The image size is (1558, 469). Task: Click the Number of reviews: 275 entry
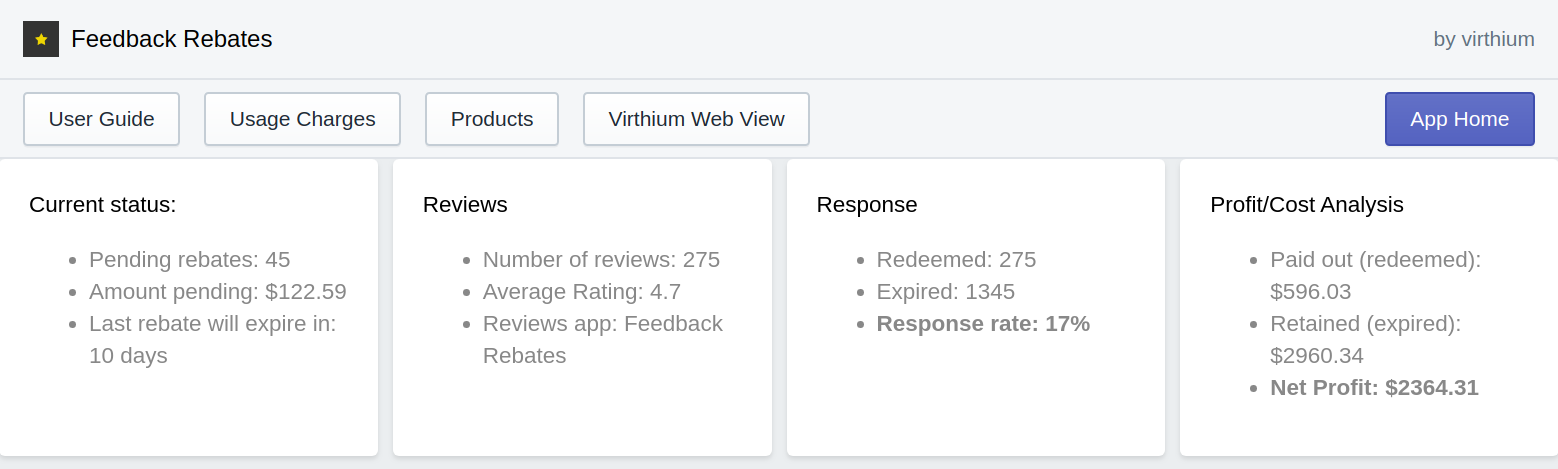point(601,260)
